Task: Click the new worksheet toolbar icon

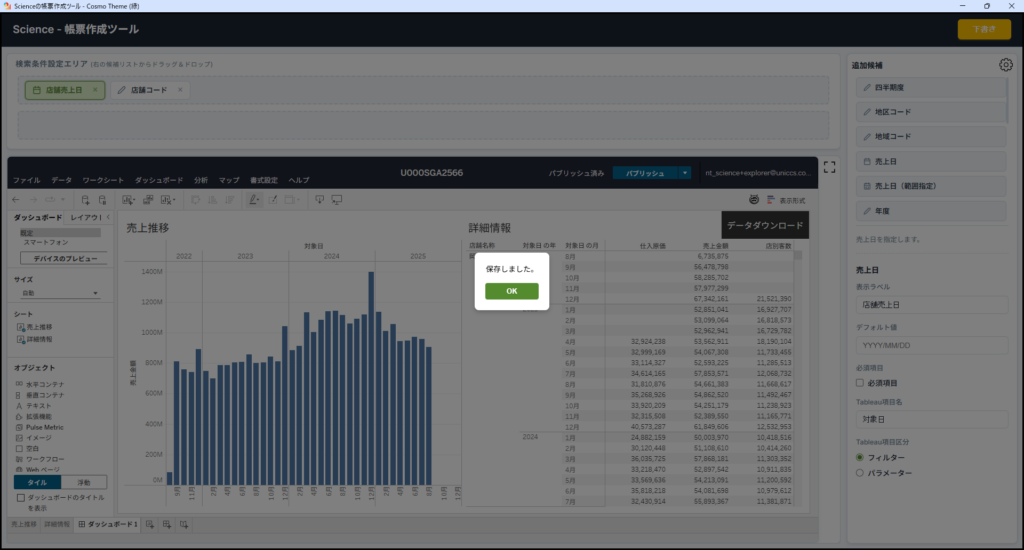Action: 128,200
